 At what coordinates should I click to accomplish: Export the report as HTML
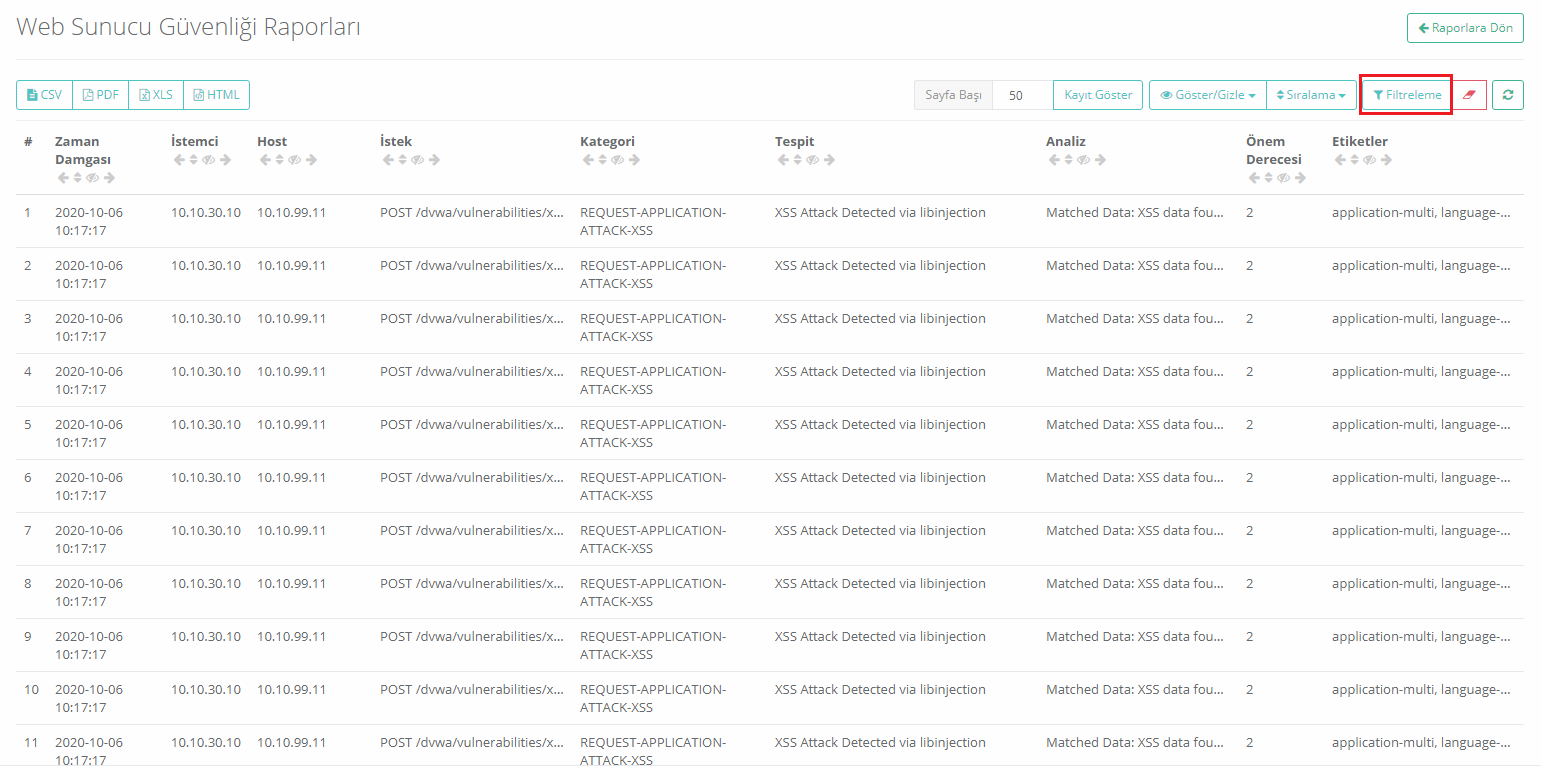pyautogui.click(x=216, y=95)
